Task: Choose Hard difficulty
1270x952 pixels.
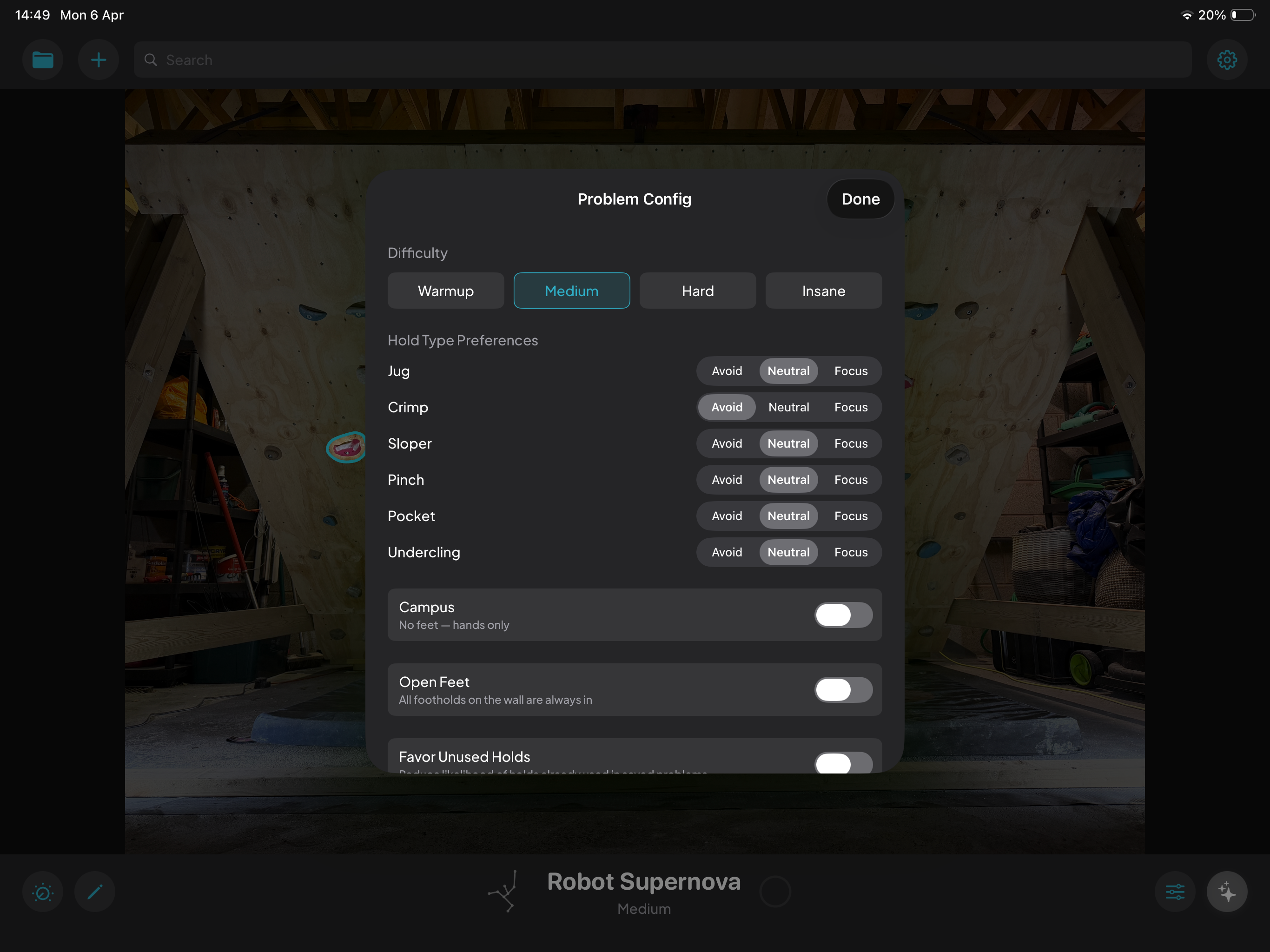Action: (x=698, y=291)
